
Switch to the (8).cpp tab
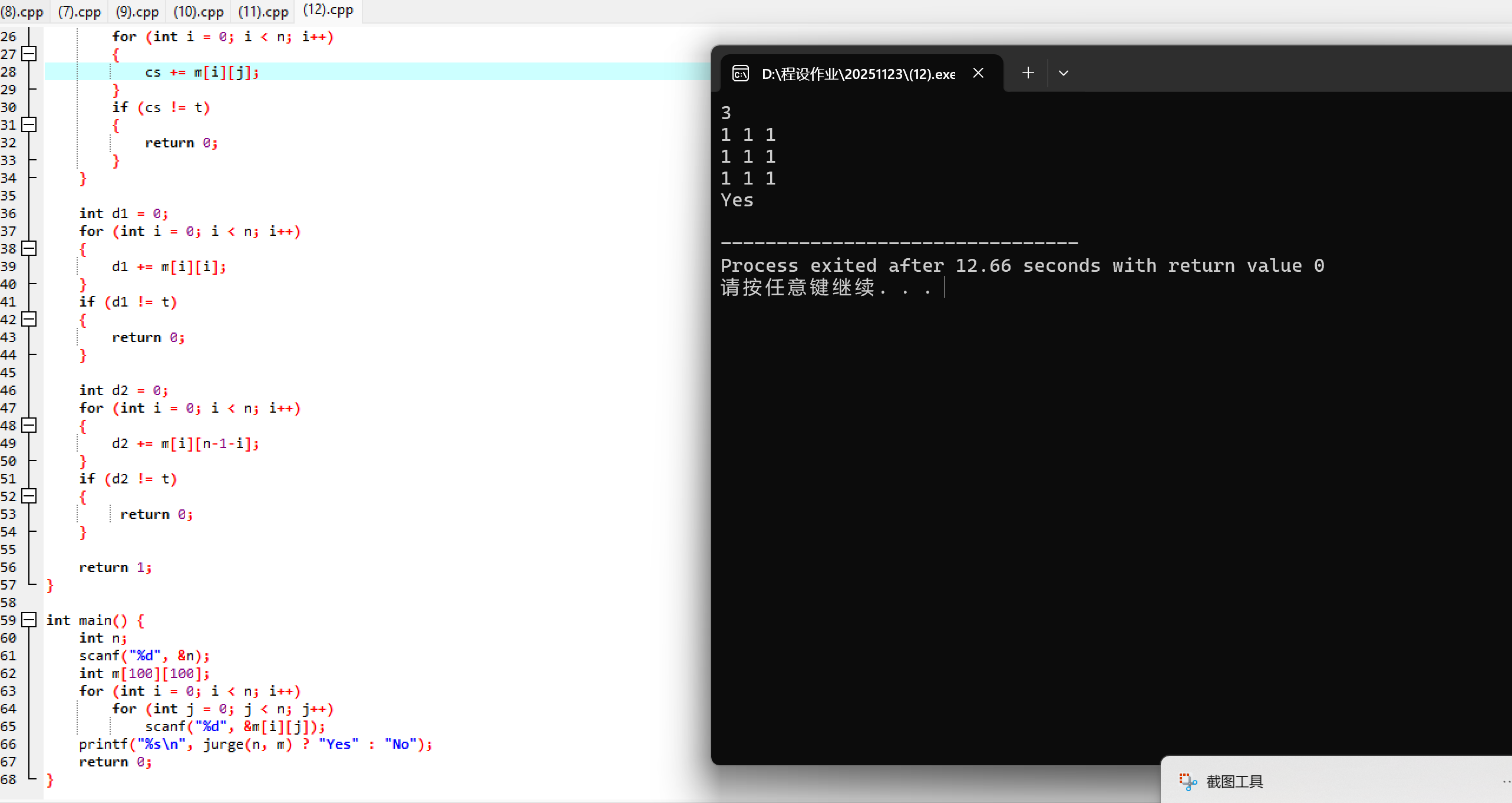point(22,12)
